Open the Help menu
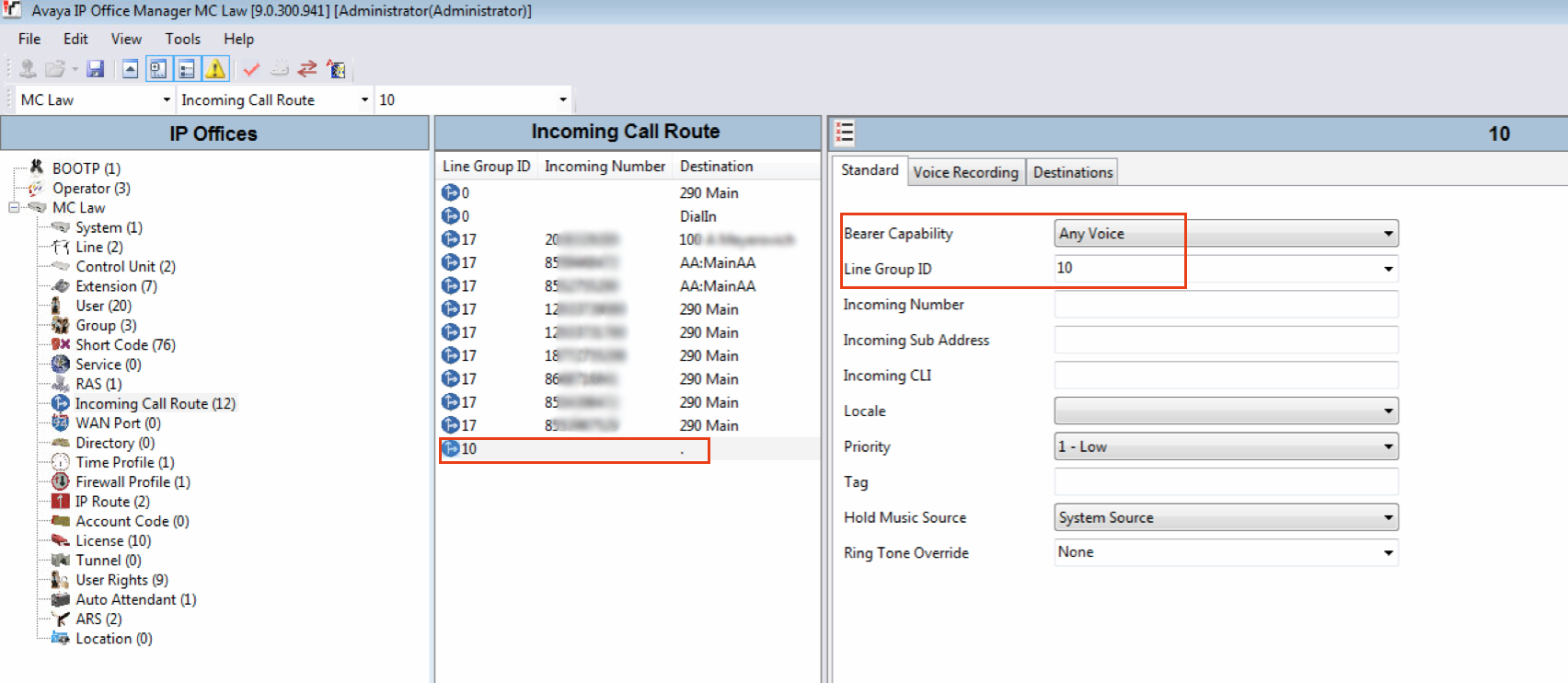Image resolution: width=1568 pixels, height=683 pixels. tap(238, 39)
